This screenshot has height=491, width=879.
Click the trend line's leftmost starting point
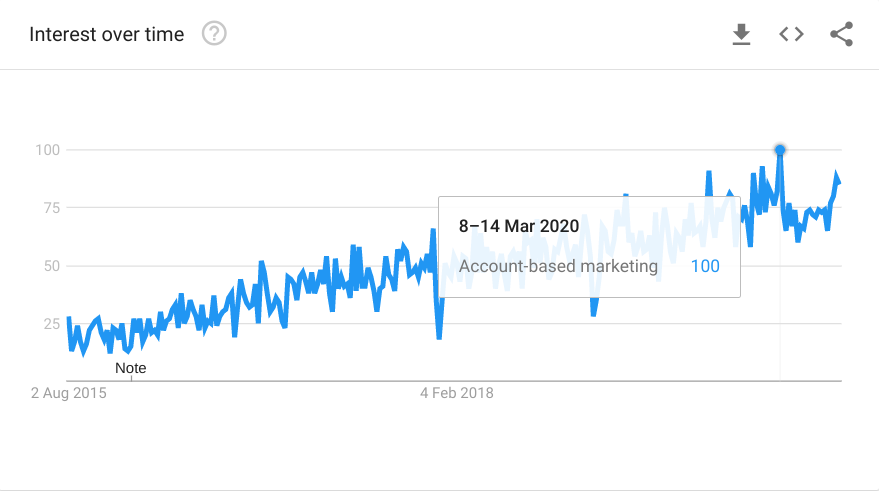68,318
